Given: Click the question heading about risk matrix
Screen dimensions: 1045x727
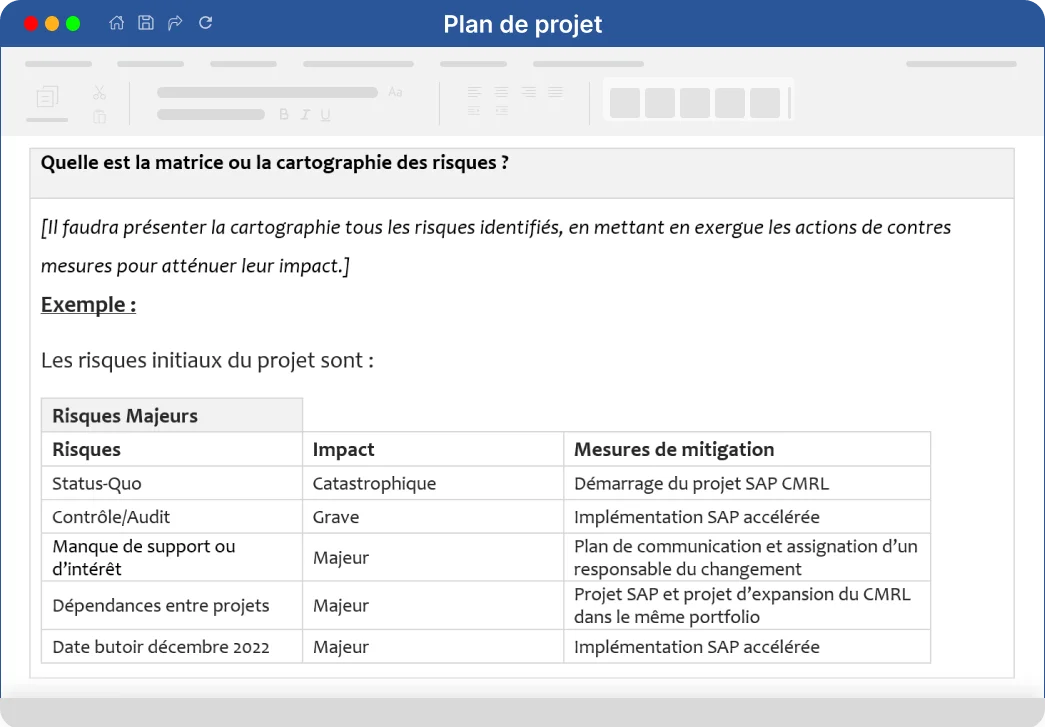Looking at the screenshot, I should [274, 162].
